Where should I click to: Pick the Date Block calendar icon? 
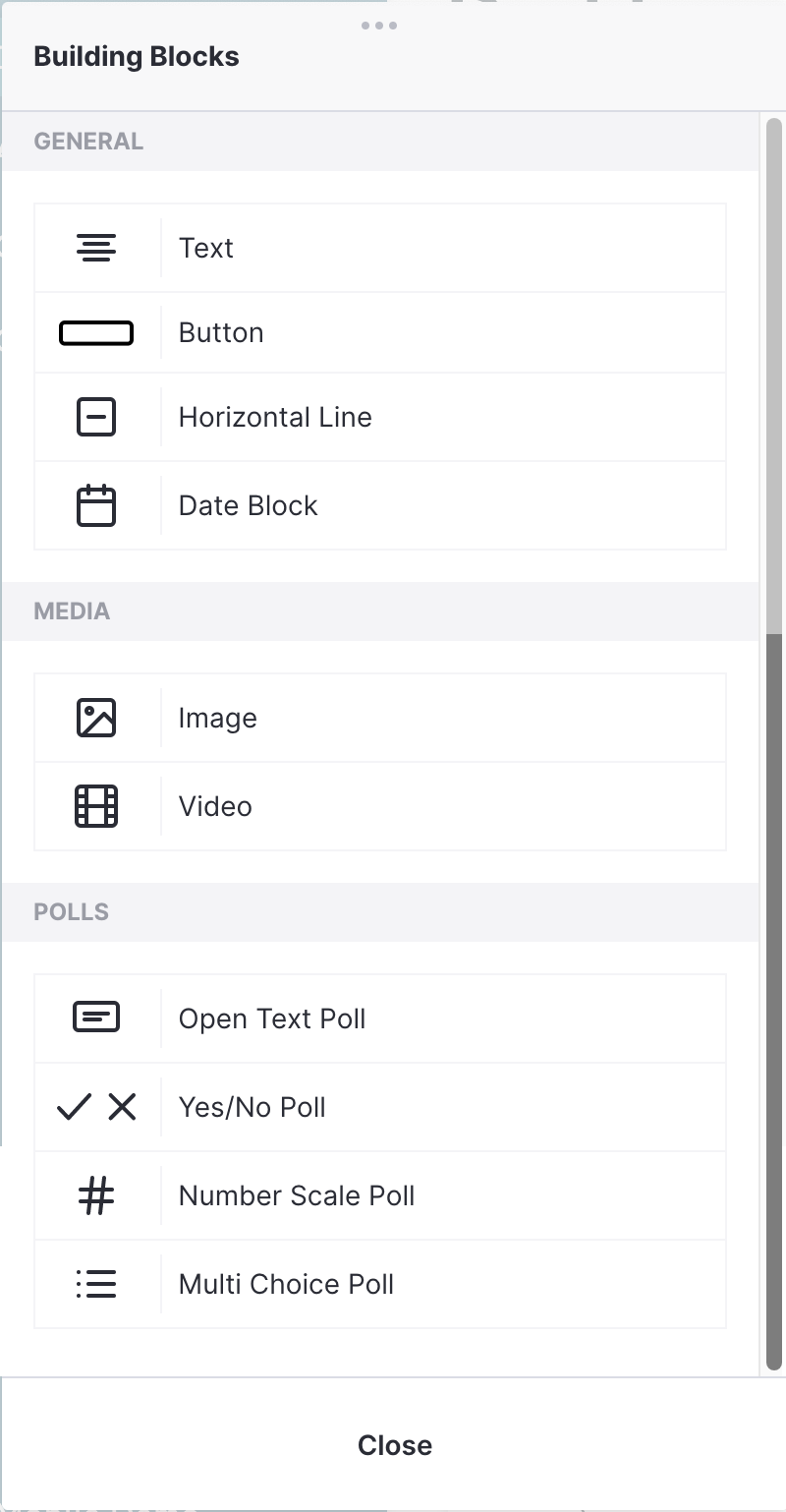point(96,505)
